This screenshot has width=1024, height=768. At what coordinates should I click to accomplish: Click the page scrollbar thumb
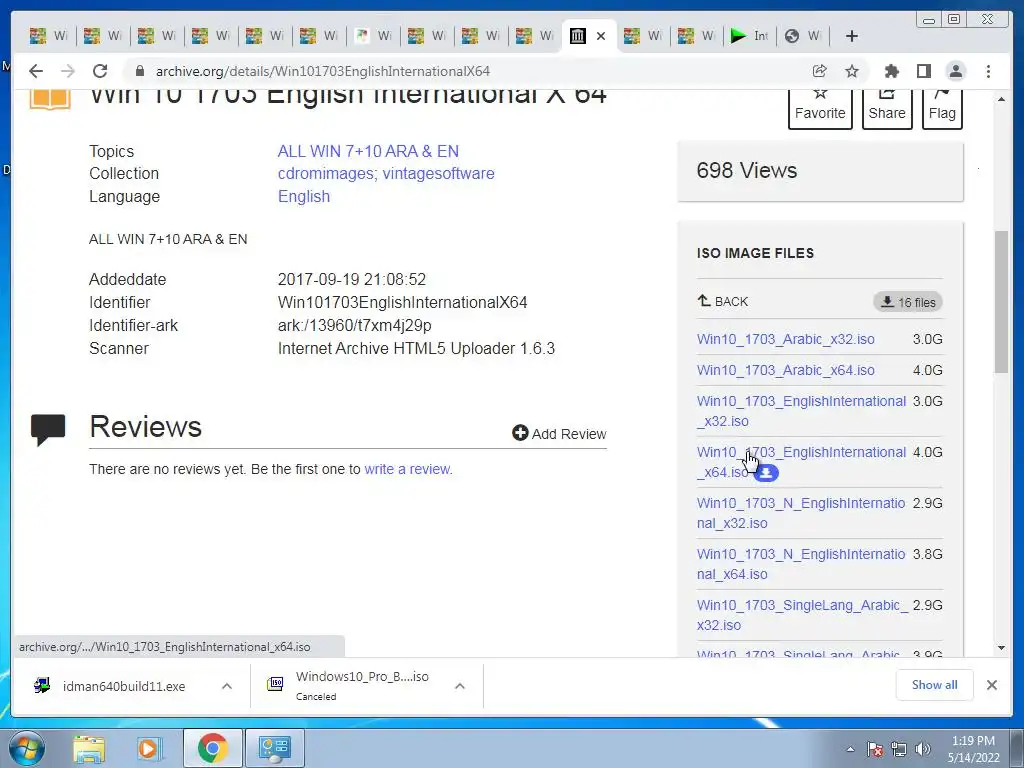[1001, 302]
